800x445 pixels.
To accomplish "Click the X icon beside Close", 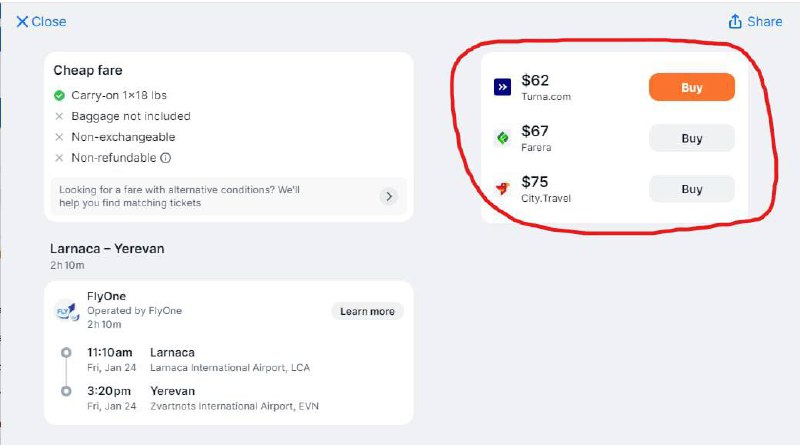I will [x=22, y=21].
